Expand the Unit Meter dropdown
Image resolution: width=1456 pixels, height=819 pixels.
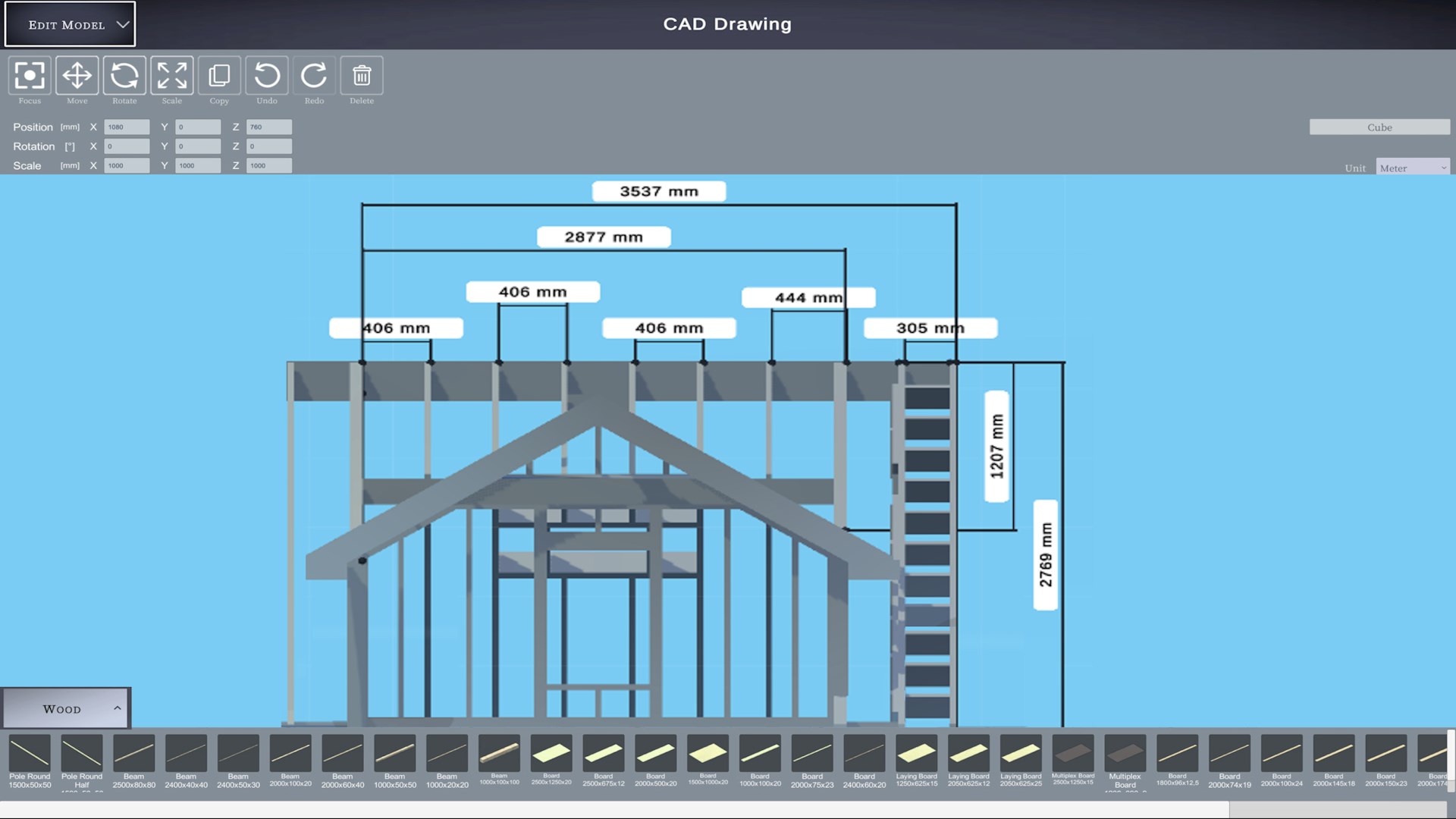[1412, 168]
